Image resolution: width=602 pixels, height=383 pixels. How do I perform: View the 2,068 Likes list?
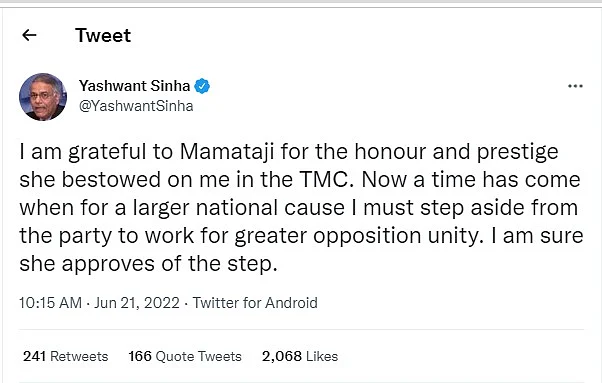coord(300,356)
